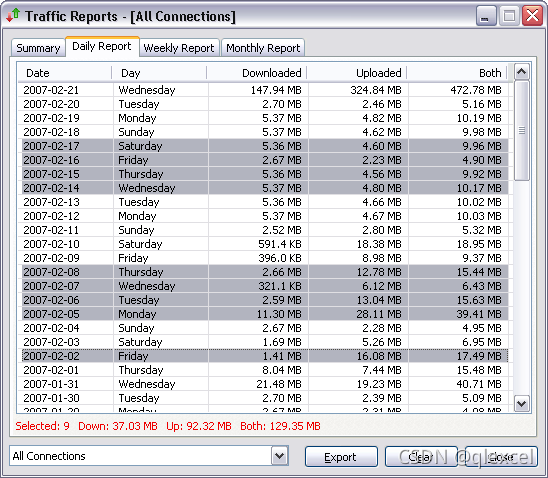Select the 2007-02-15 date cell
This screenshot has width=548, height=478.
pyautogui.click(x=51, y=174)
